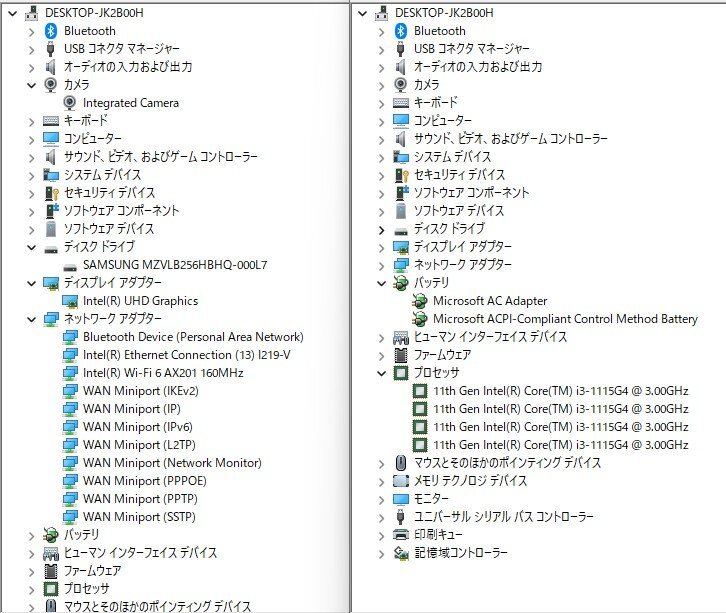Click the Microsoft ACPI-Compliant Control Method Battery icon
The height and width of the screenshot is (613, 726).
(419, 319)
